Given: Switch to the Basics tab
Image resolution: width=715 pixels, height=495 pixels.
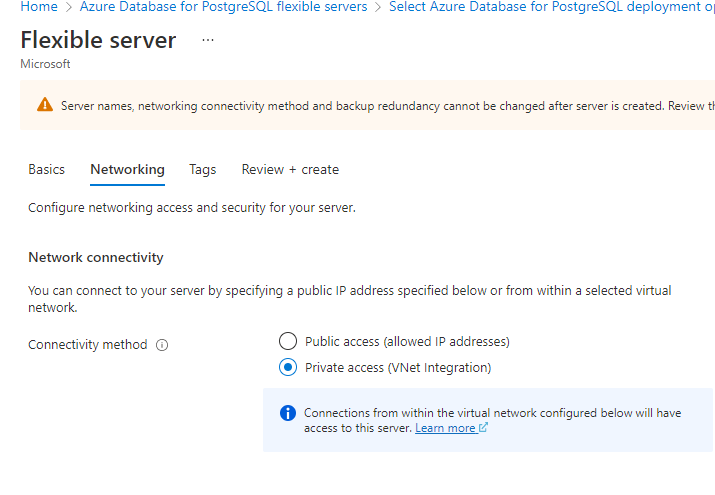Looking at the screenshot, I should [47, 170].
